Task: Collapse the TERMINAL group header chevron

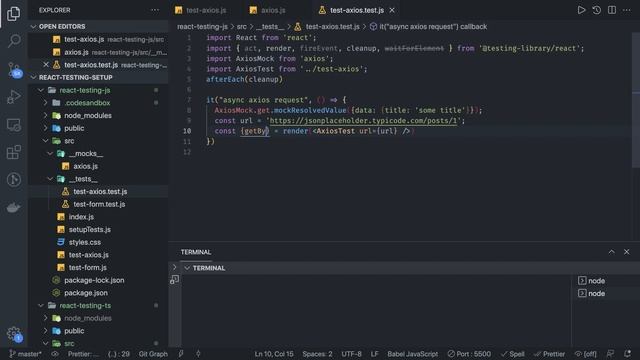Action: coord(187,268)
